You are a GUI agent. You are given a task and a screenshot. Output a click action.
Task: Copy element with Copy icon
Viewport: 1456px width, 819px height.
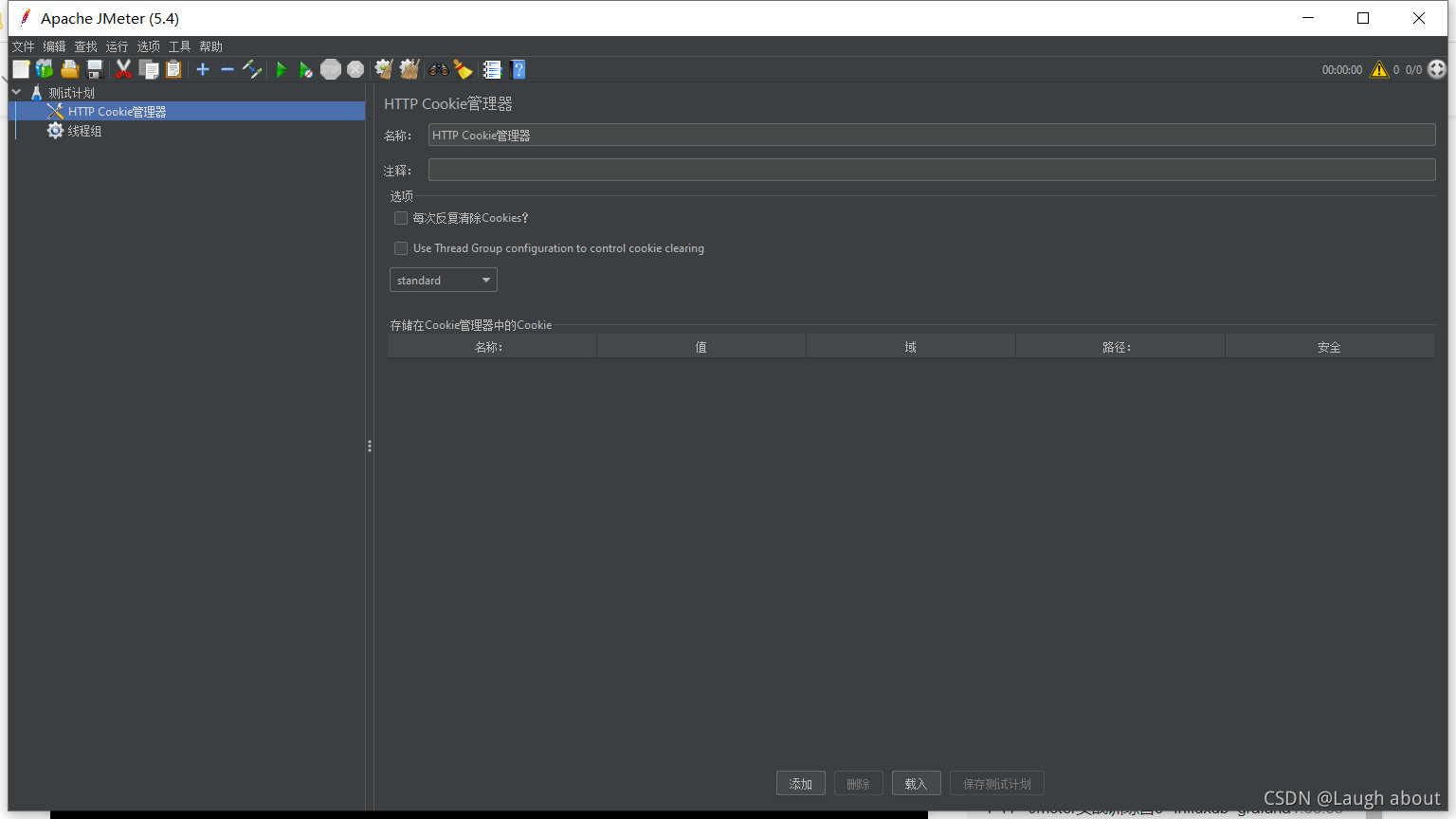point(149,69)
